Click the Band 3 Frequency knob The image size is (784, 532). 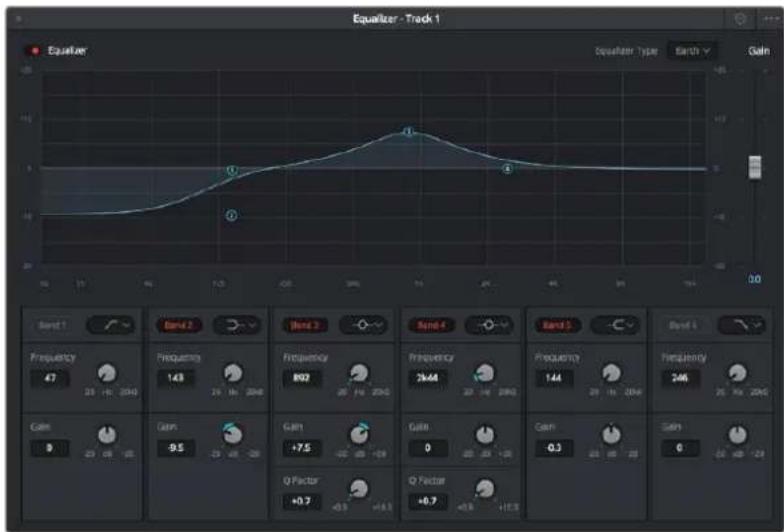point(358,373)
